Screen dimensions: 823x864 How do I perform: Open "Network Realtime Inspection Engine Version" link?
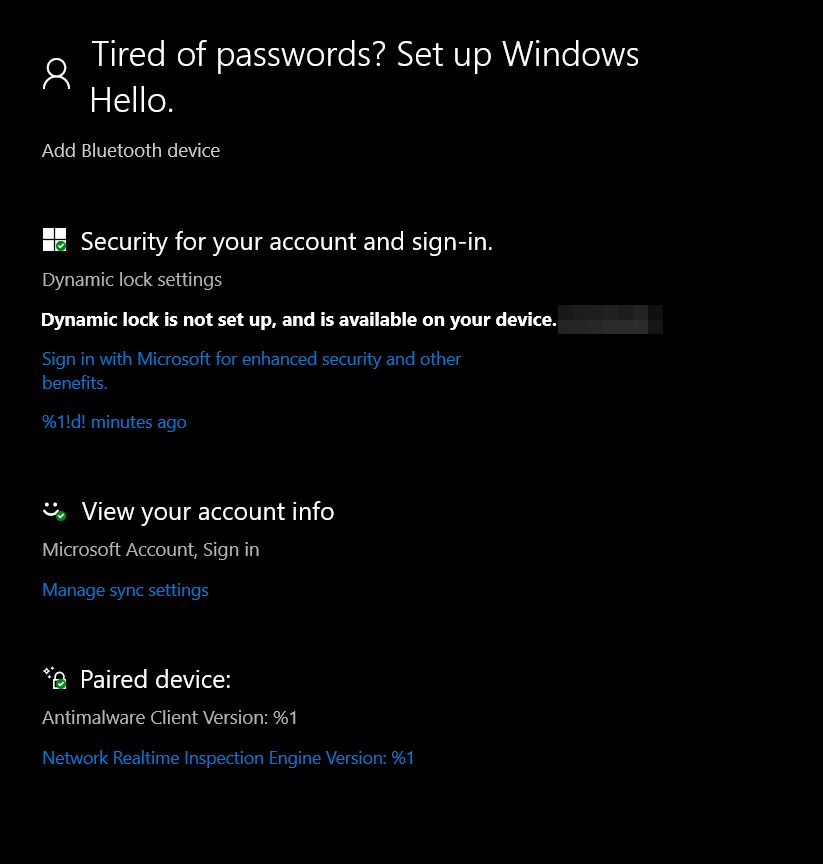228,758
